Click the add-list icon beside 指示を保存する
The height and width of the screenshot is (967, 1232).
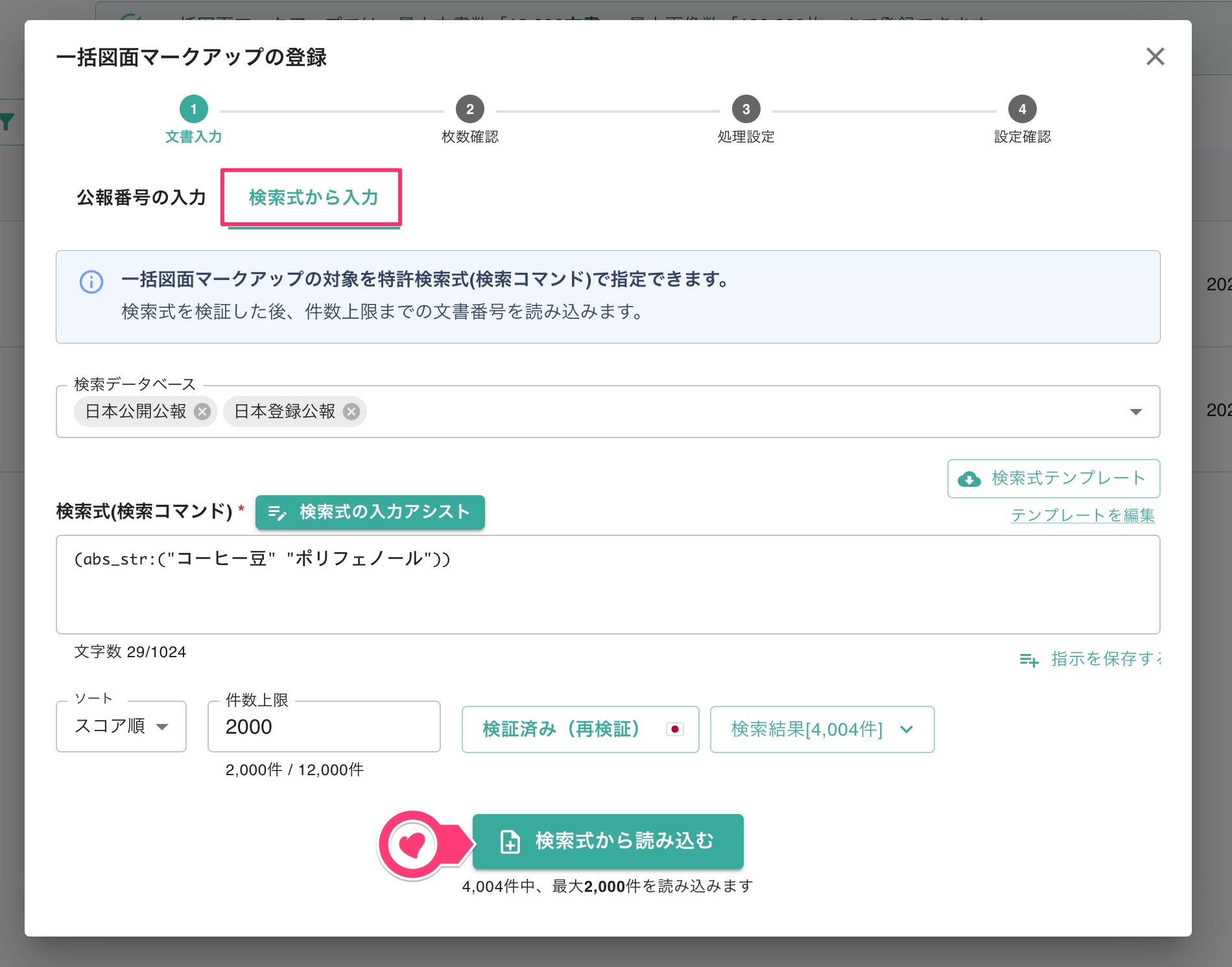click(1029, 660)
